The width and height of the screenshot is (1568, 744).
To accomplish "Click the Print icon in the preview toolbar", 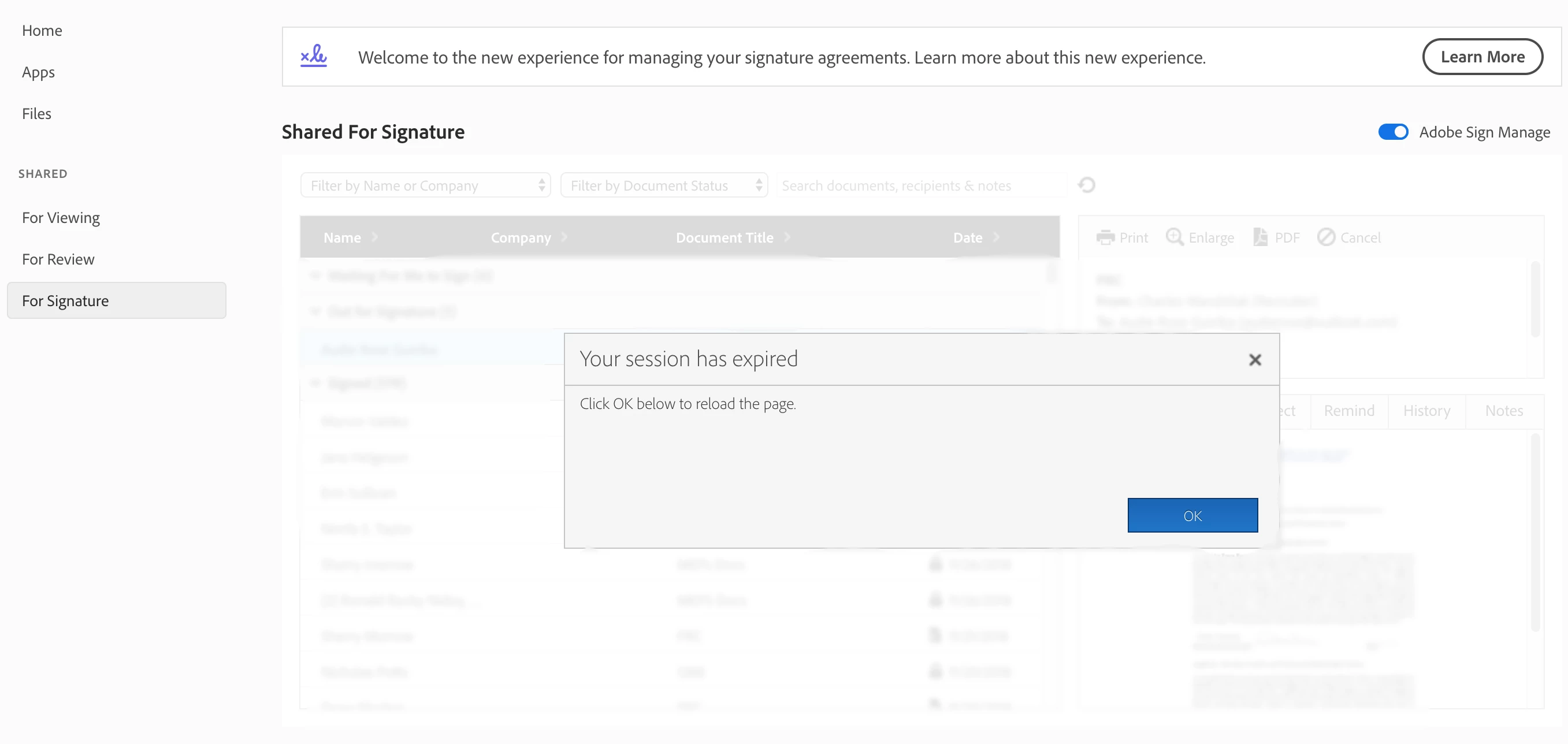I will pos(1105,237).
